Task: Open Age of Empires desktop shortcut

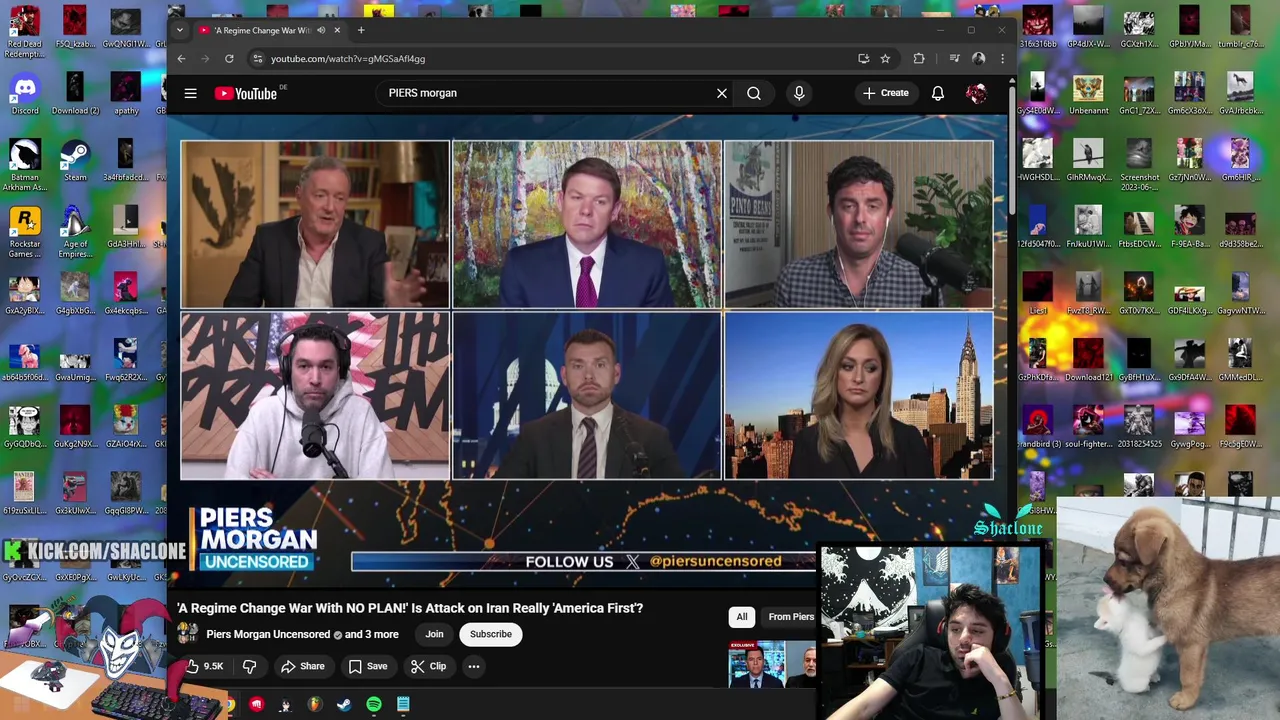Action: pyautogui.click(x=75, y=232)
